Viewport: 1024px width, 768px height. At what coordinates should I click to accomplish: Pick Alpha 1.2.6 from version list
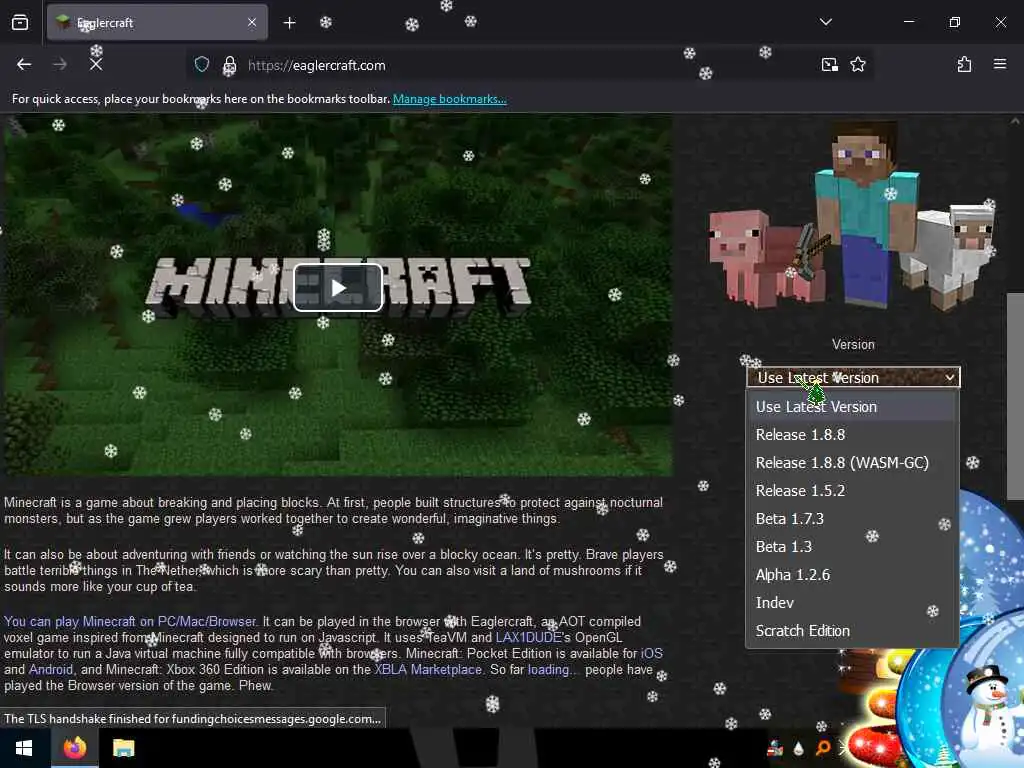pyautogui.click(x=852, y=575)
